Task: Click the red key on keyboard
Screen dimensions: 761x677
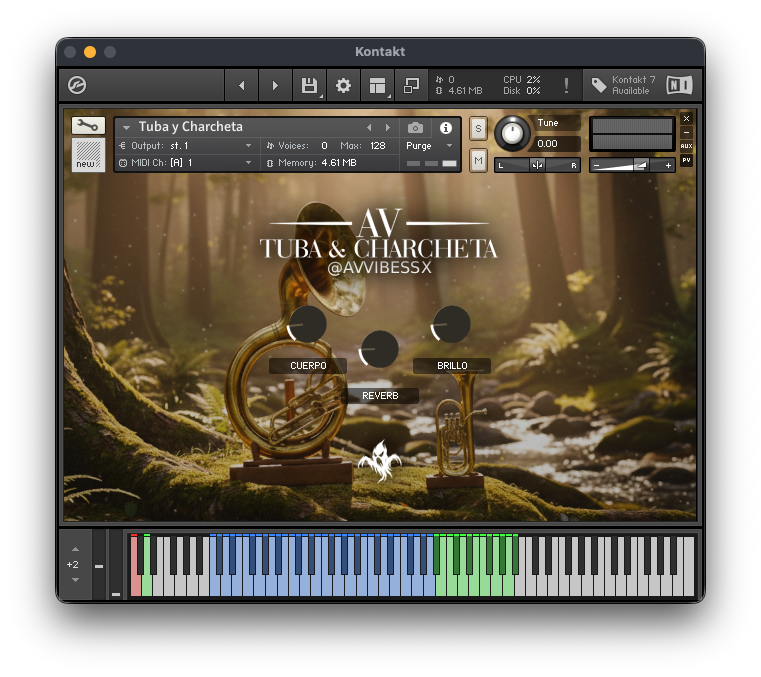Action: coord(135,585)
